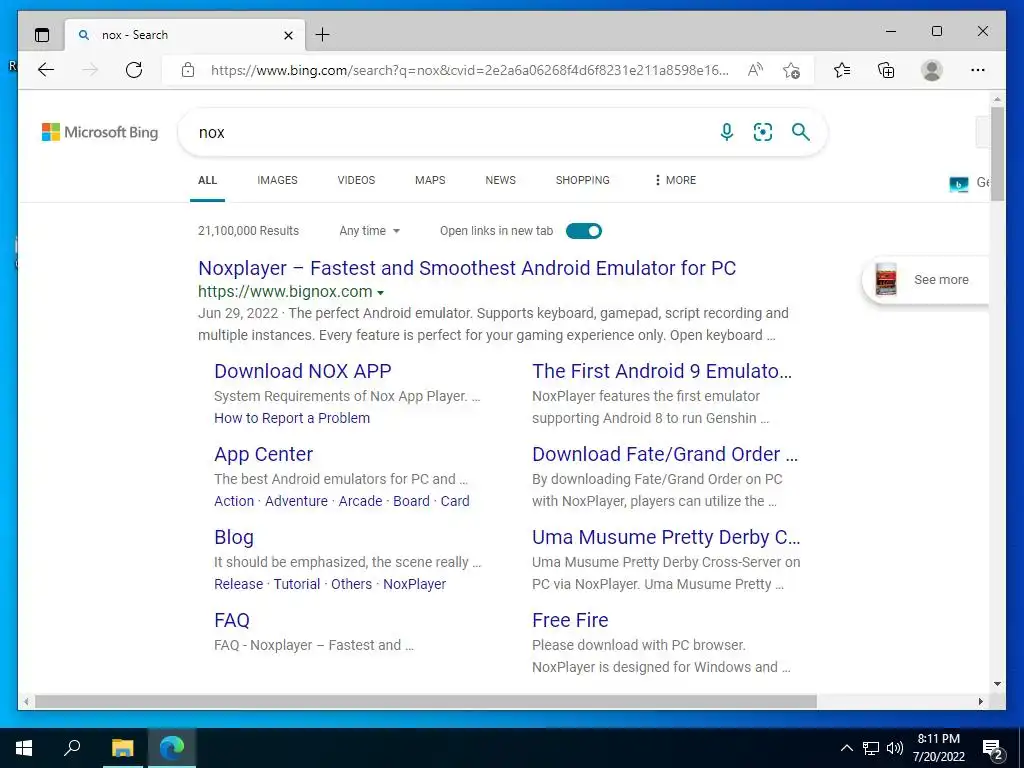Launch Bing visual search
Image resolution: width=1024 pixels, height=768 pixels.
click(x=763, y=133)
